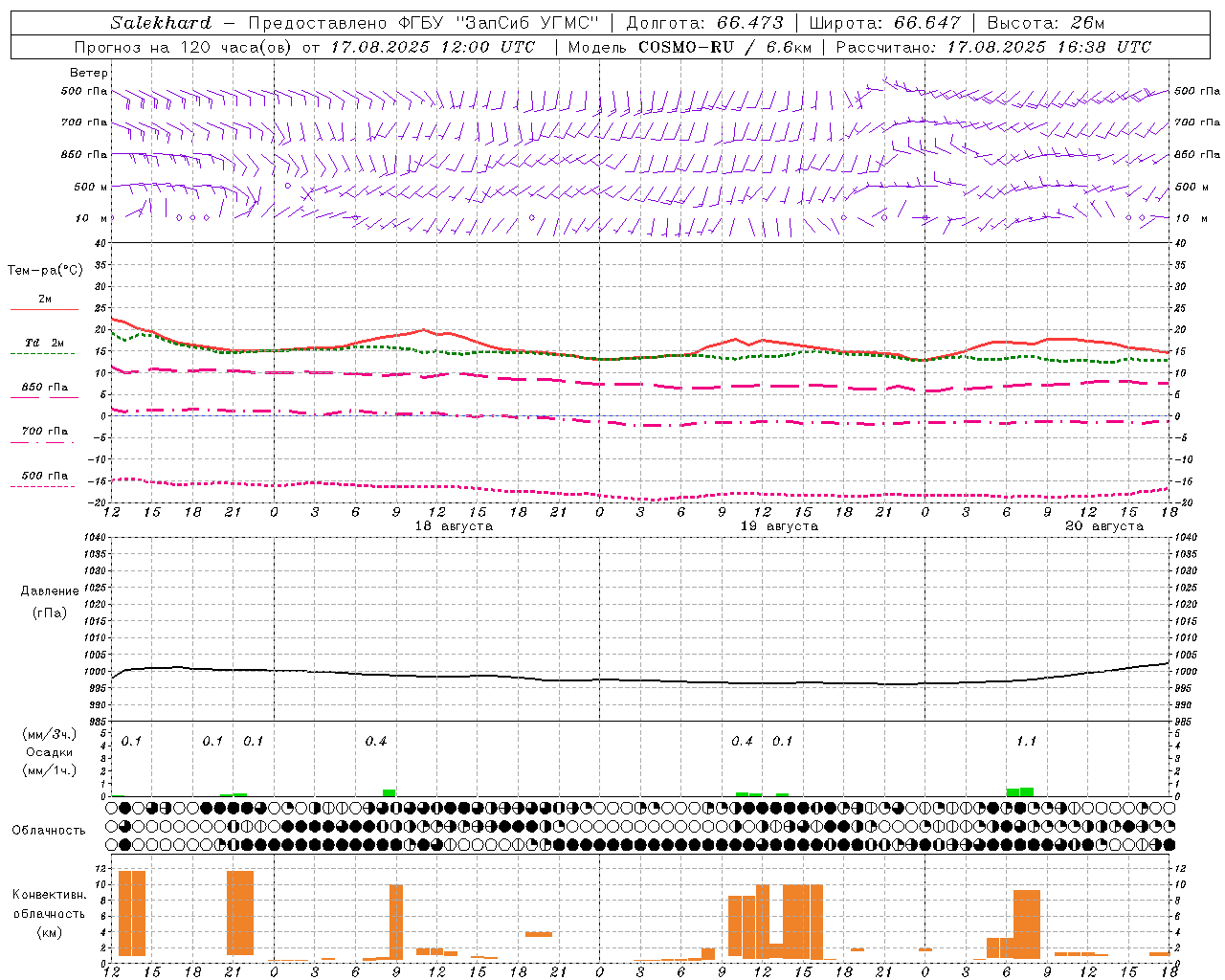The image size is (1225, 980).
Task: Click the Конвективн. label text
Action: [x=50, y=895]
